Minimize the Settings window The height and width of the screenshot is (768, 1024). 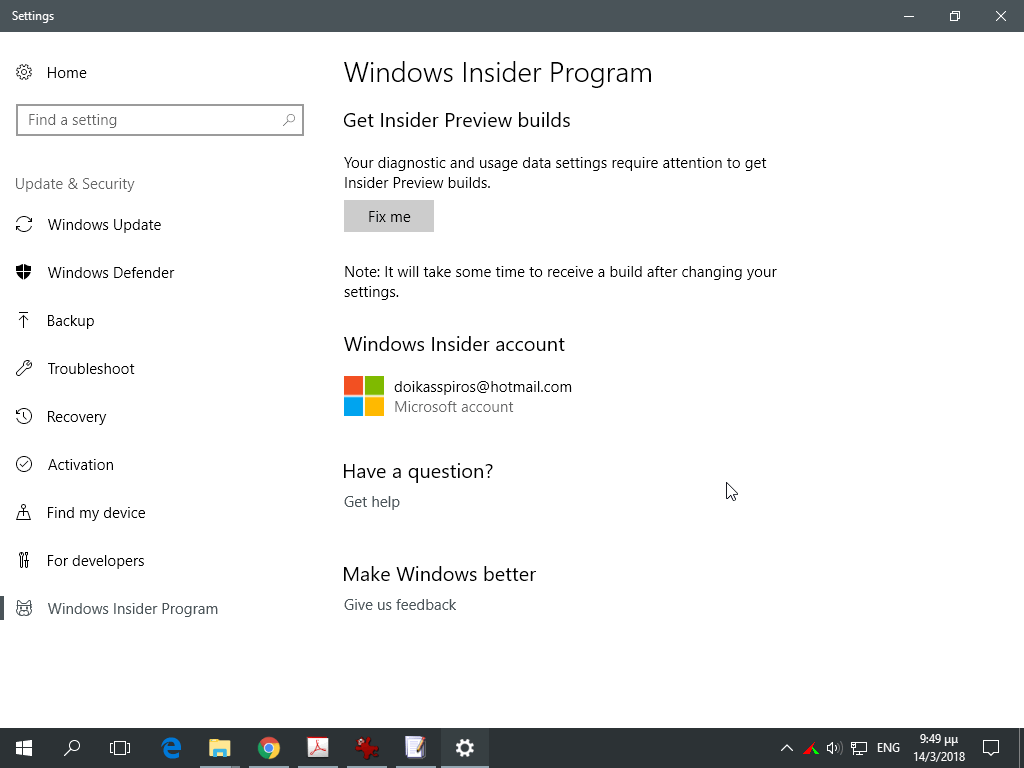click(909, 16)
